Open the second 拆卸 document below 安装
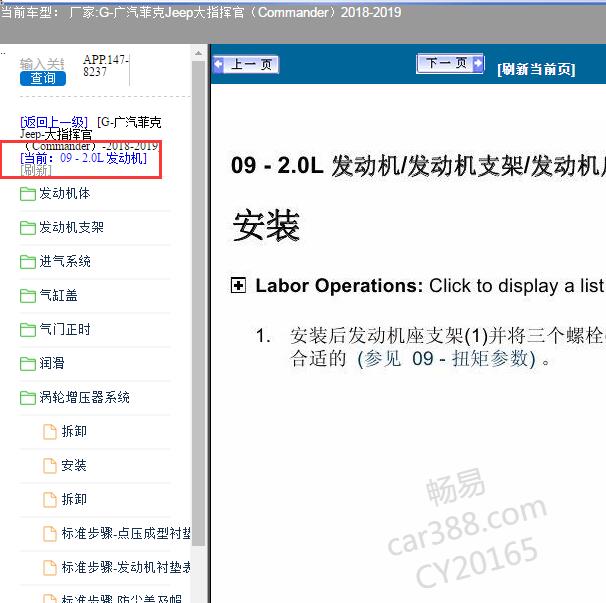 coord(74,499)
